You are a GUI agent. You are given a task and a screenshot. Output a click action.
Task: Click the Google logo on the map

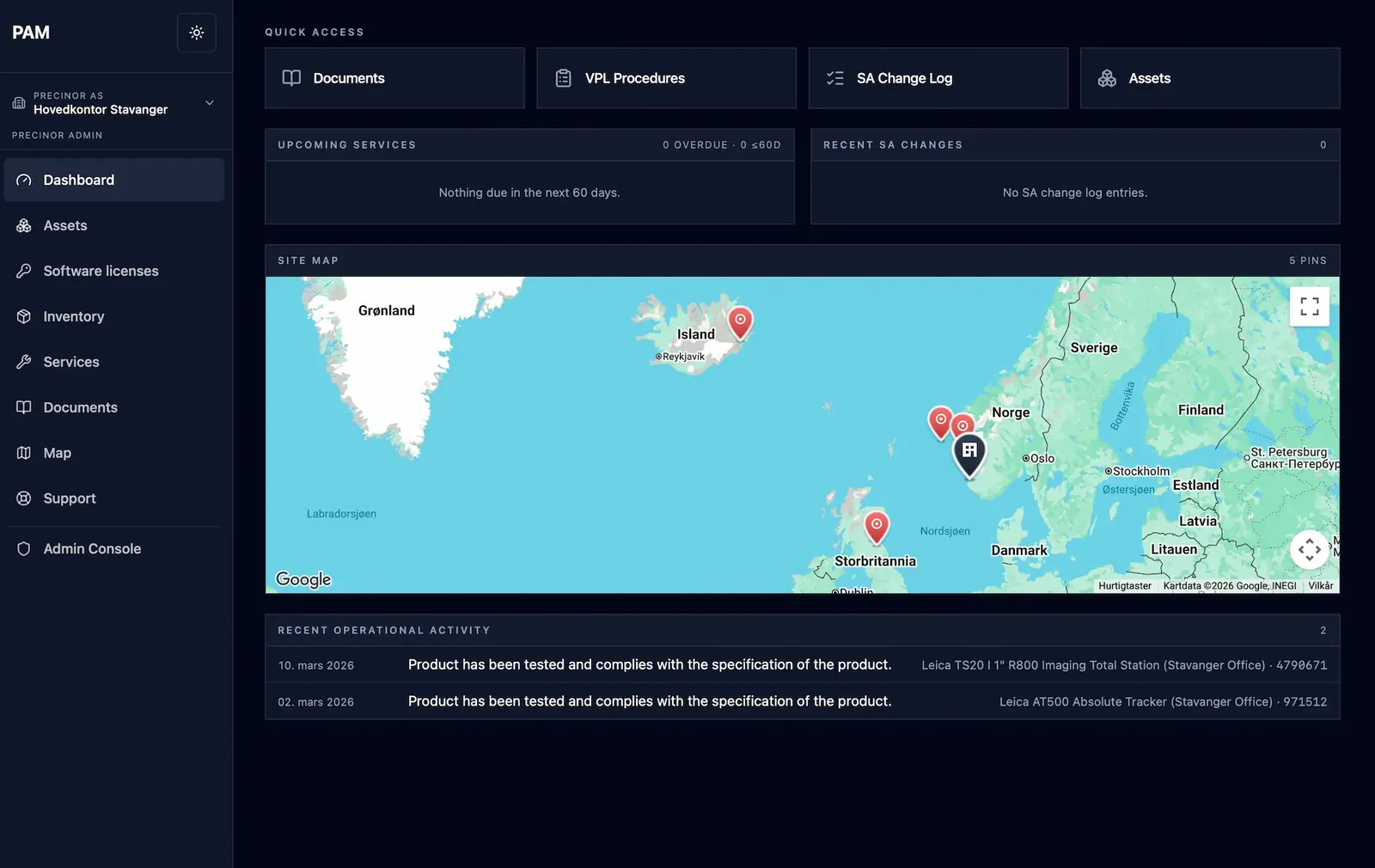[303, 579]
